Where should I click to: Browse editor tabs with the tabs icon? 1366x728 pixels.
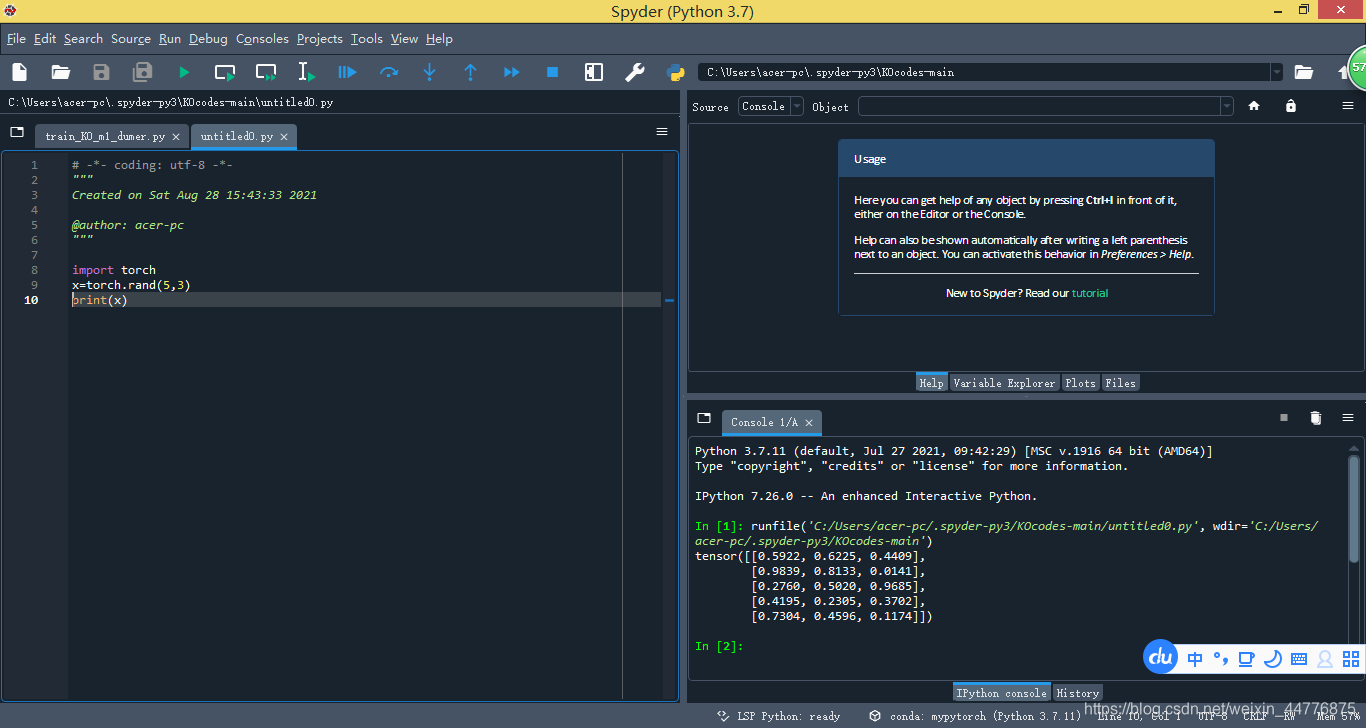(x=17, y=132)
